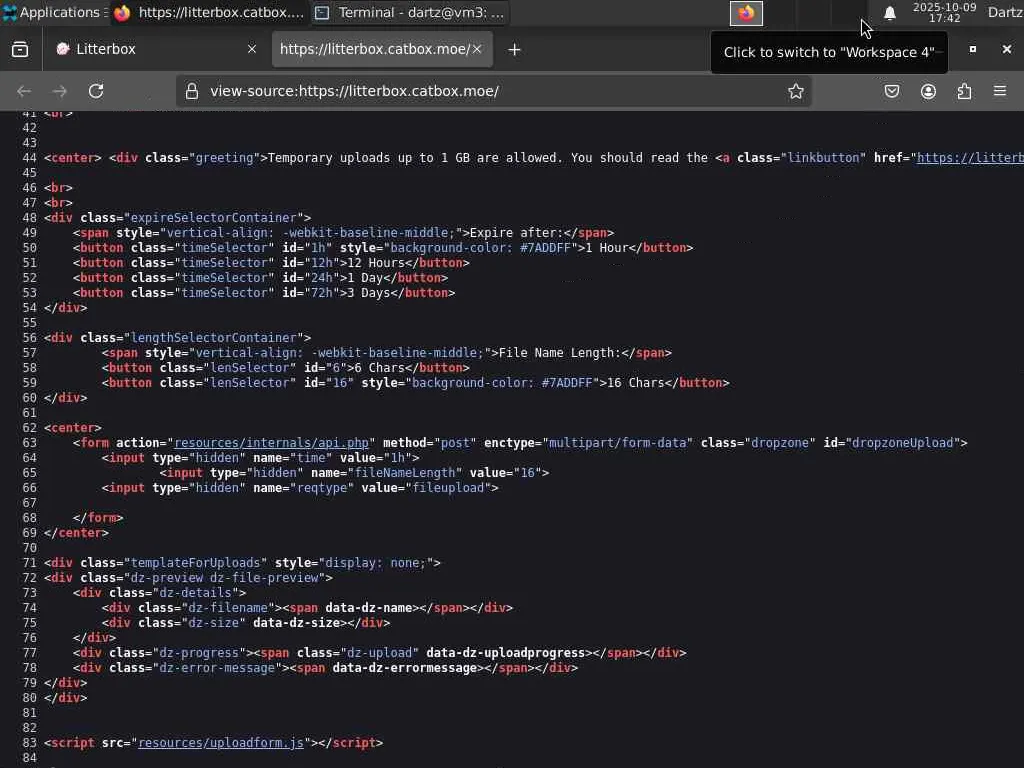The image size is (1024, 768).
Task: Open the Pocket save icon
Action: [892, 91]
